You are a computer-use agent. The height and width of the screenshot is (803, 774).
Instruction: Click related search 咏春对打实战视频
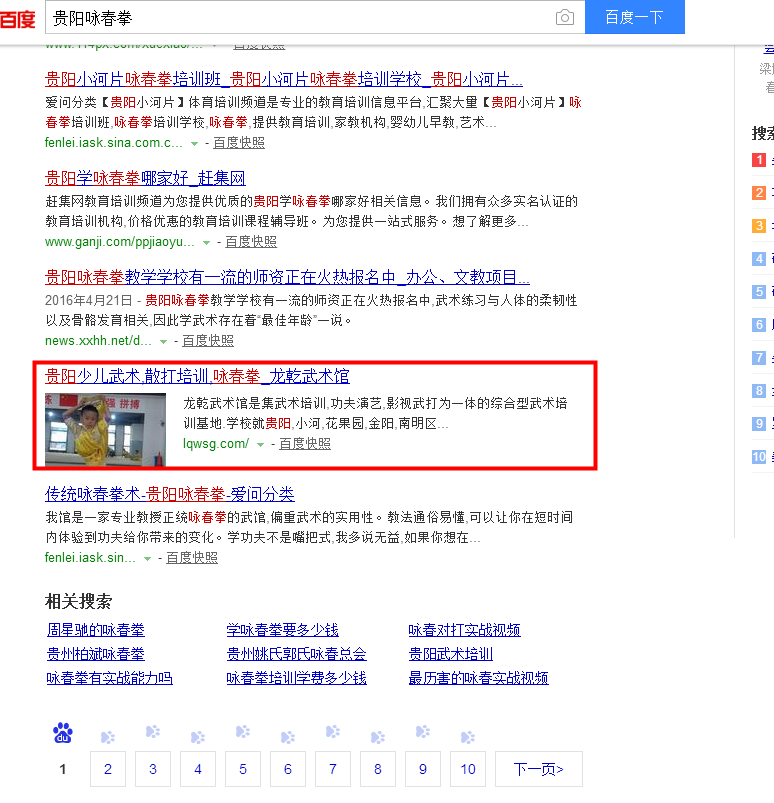coord(465,630)
